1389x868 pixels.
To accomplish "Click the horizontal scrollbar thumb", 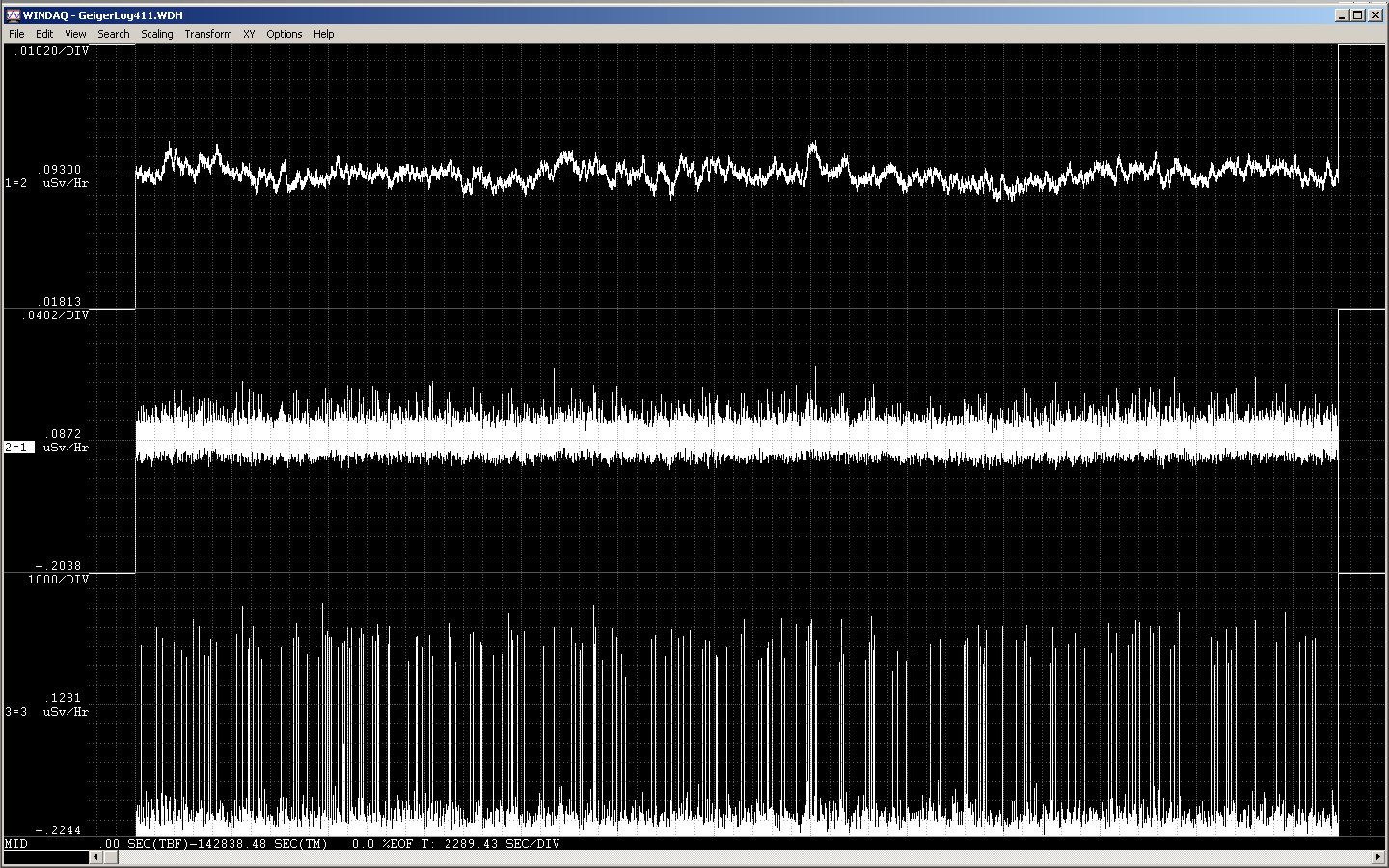I will [110, 856].
